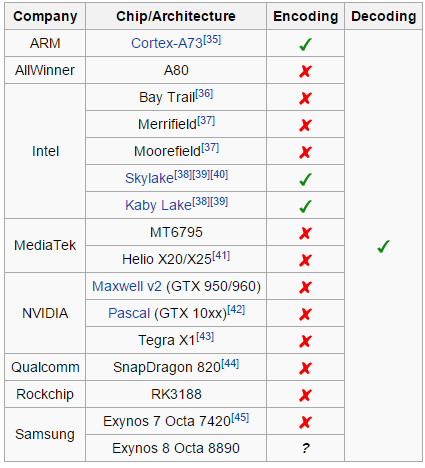Screen dimensions: 425x468
Task: Click the Chip/Architecture column header
Action: (x=176, y=16)
